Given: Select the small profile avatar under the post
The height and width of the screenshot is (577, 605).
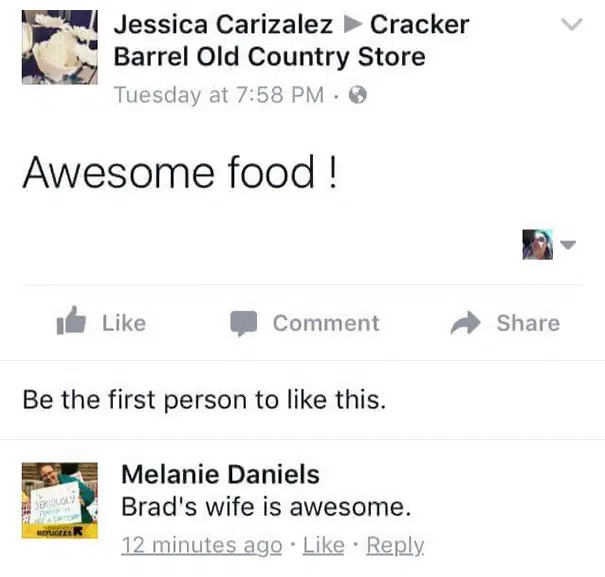Looking at the screenshot, I should tap(537, 244).
